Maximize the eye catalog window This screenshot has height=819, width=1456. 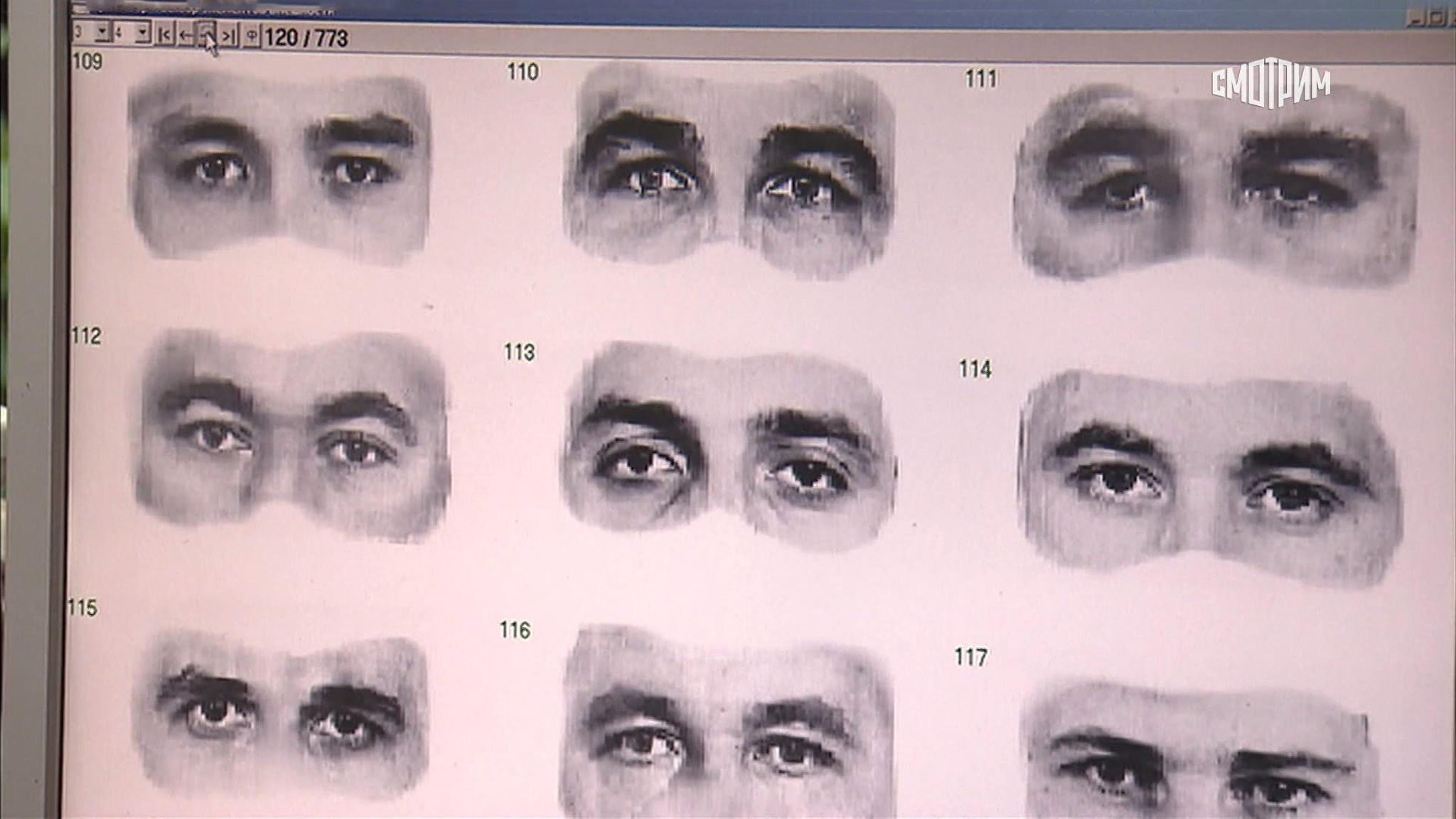[x=1436, y=19]
